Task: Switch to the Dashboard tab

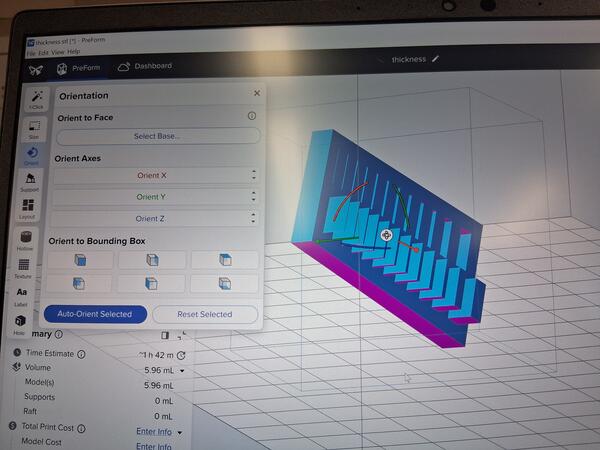Action: pyautogui.click(x=145, y=67)
